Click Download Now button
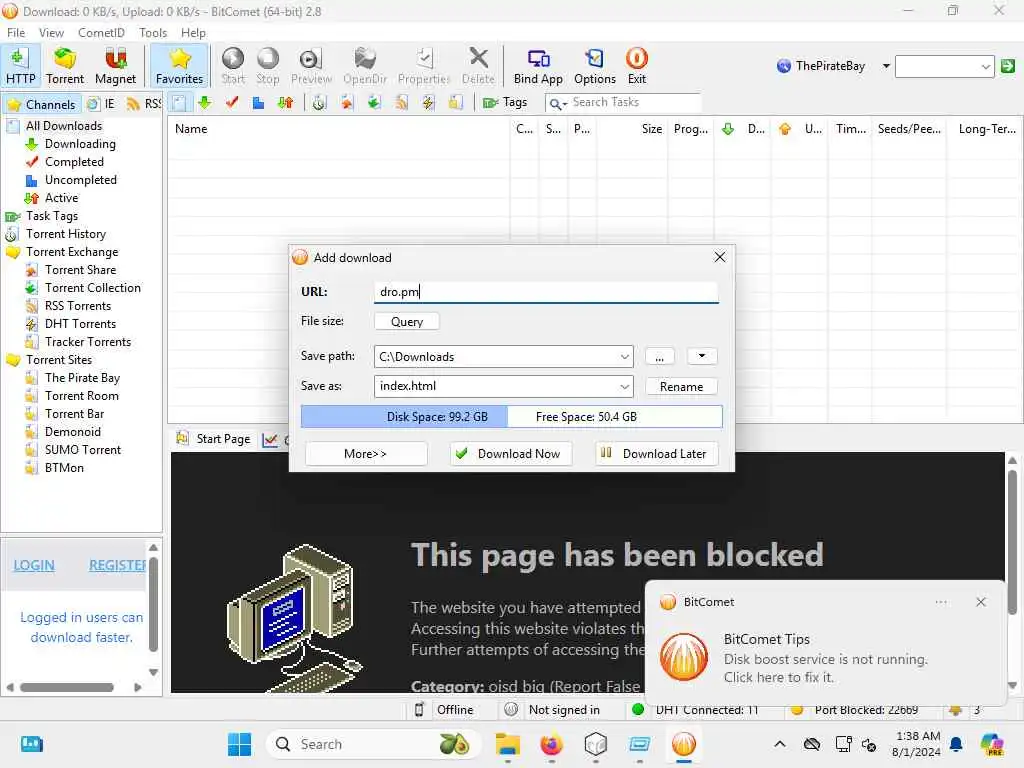1024x768 pixels. (x=511, y=454)
